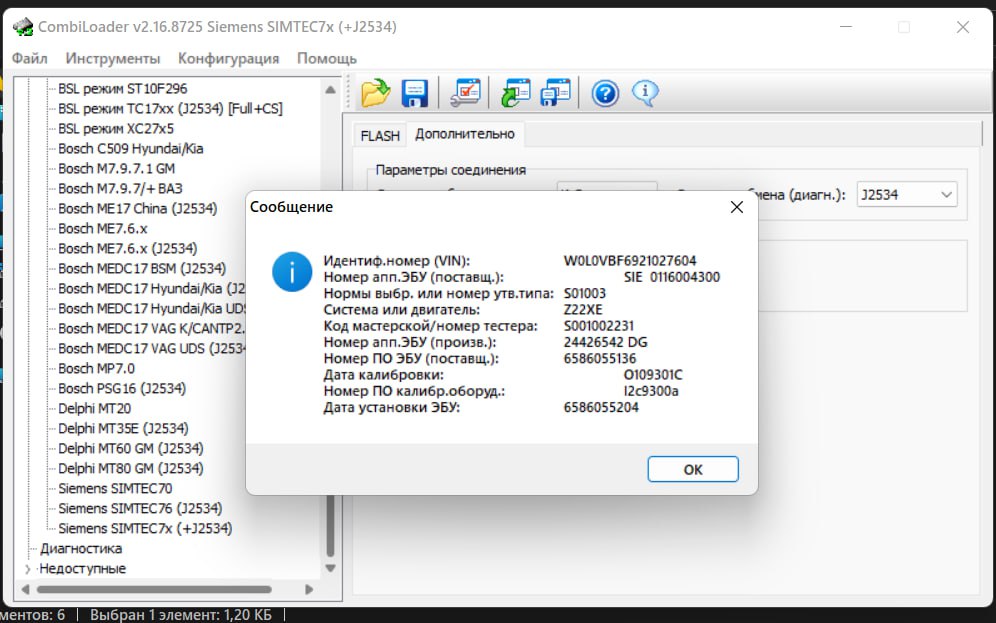
Task: Click the open file folder icon
Action: 375,93
